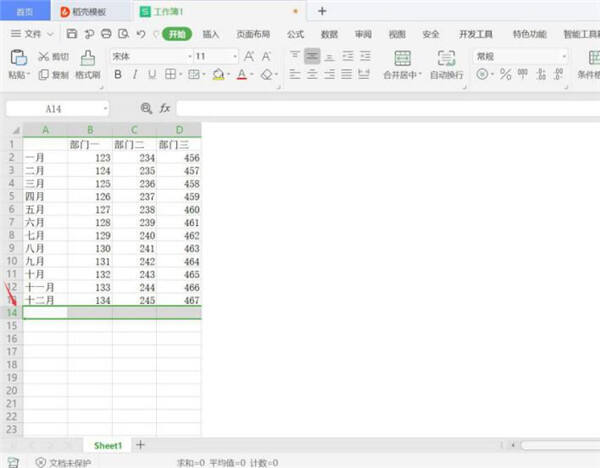Open the number format dropdown (常规)
Viewport: 600px width, 468px height.
(564, 57)
